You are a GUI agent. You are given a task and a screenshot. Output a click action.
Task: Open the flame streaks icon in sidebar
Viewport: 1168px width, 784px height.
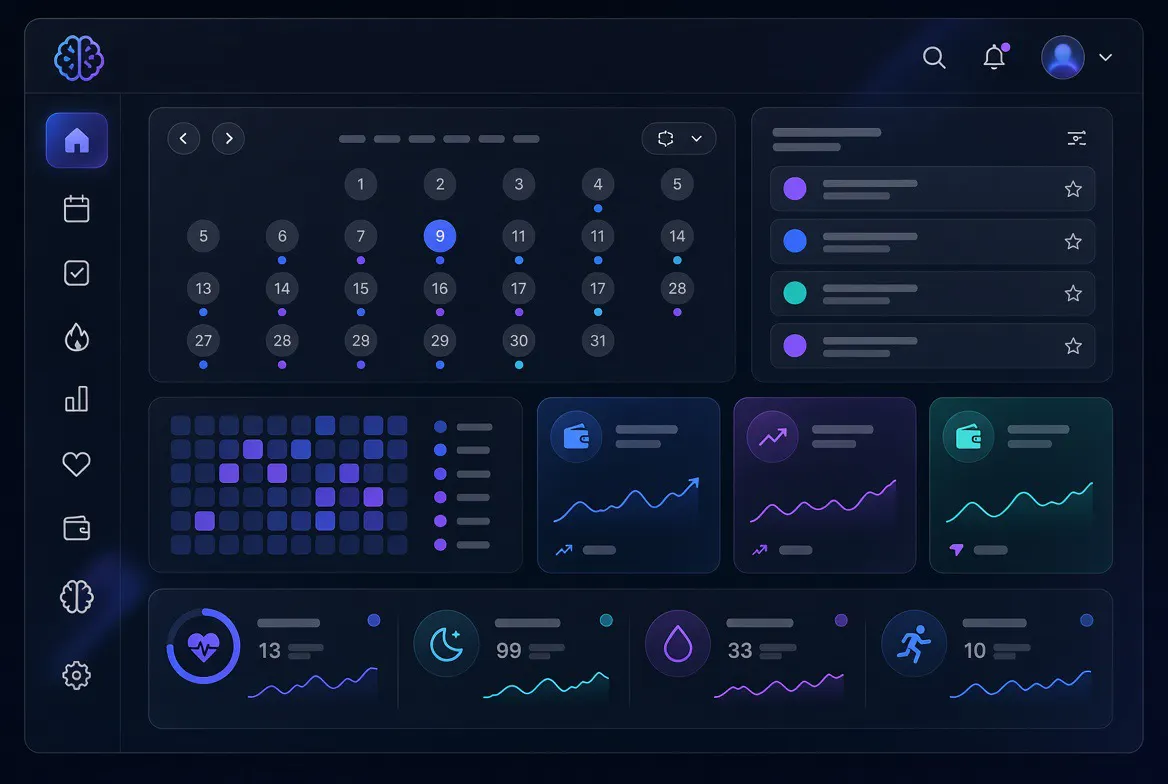pyautogui.click(x=77, y=338)
